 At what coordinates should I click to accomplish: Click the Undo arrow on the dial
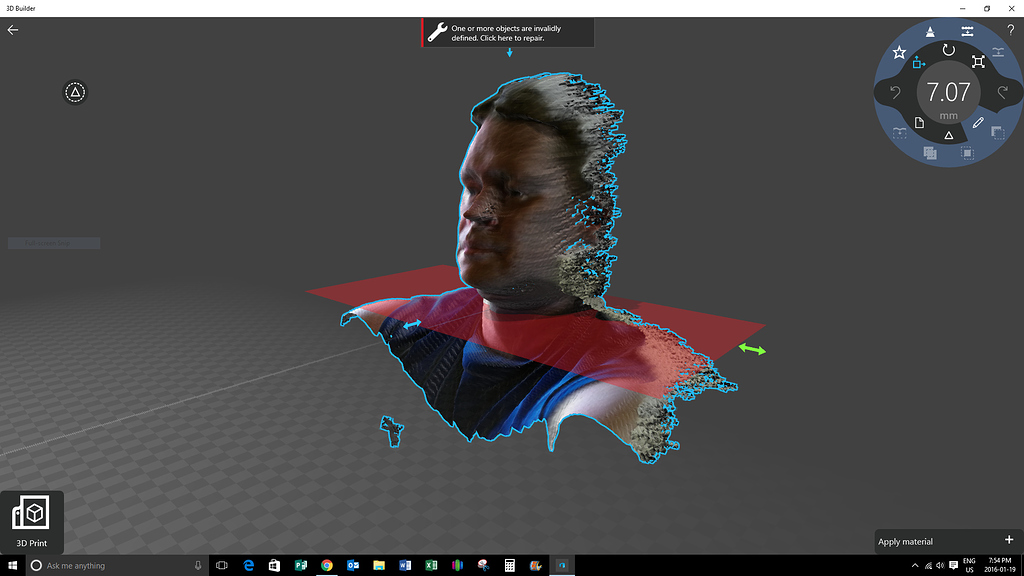(895, 91)
